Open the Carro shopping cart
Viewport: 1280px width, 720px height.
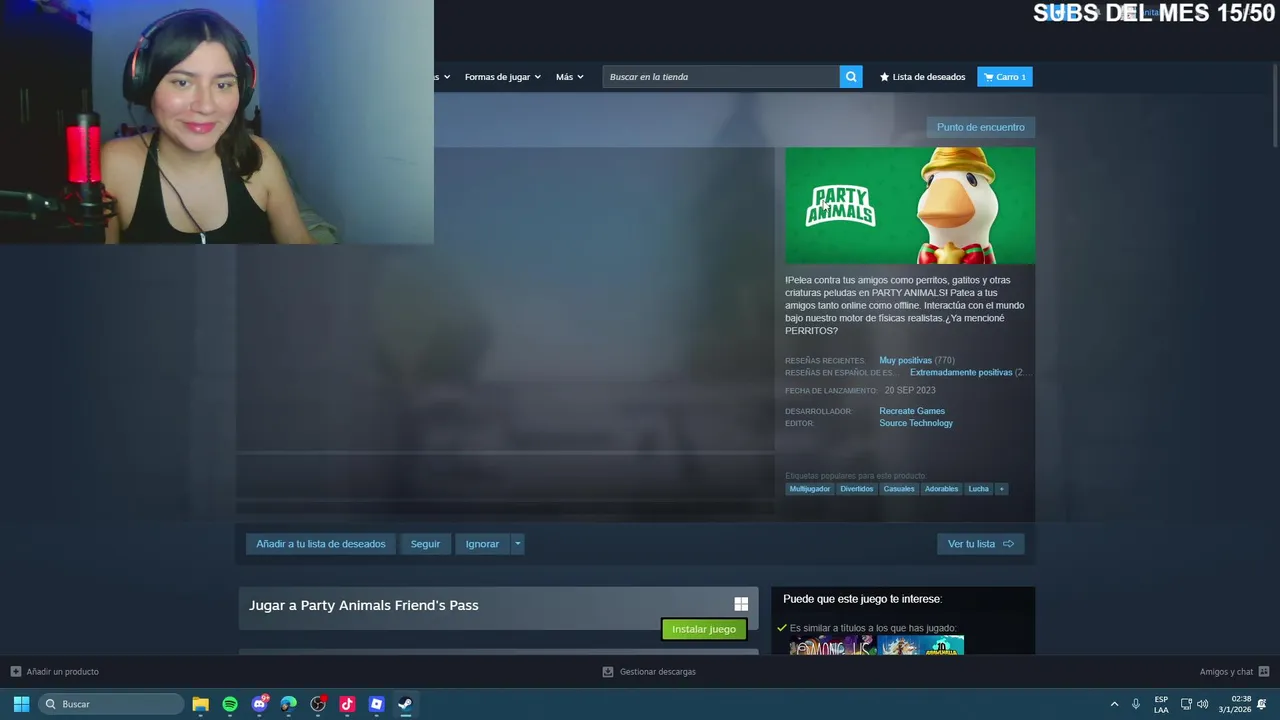tap(1005, 77)
